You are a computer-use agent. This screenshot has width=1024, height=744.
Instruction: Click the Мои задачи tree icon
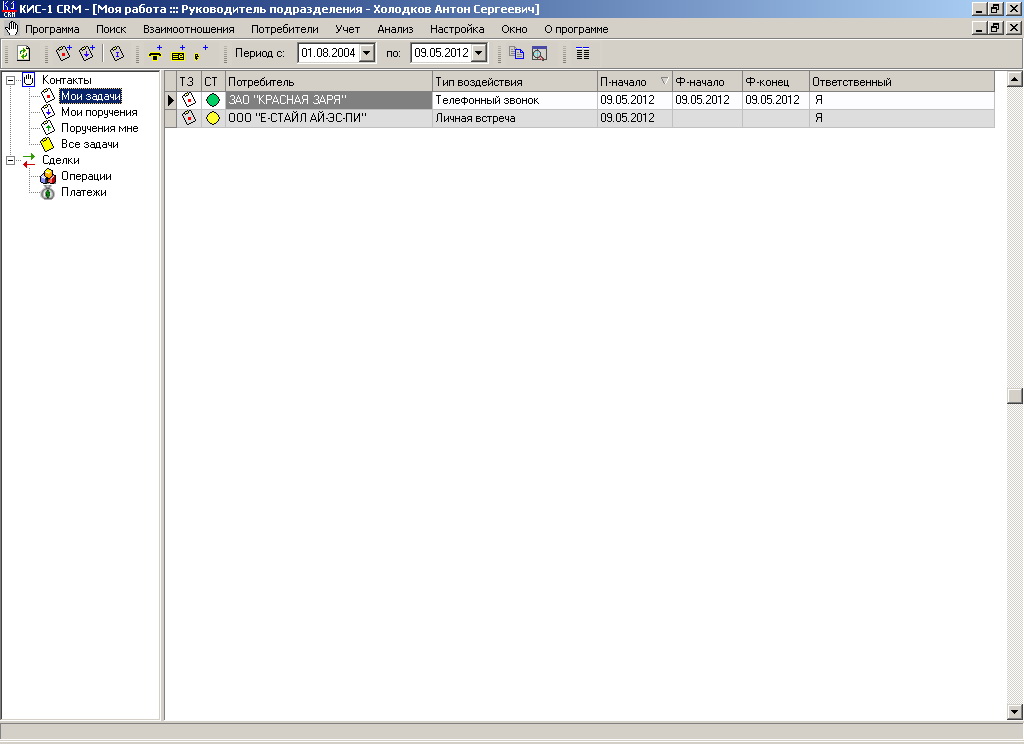pos(48,96)
